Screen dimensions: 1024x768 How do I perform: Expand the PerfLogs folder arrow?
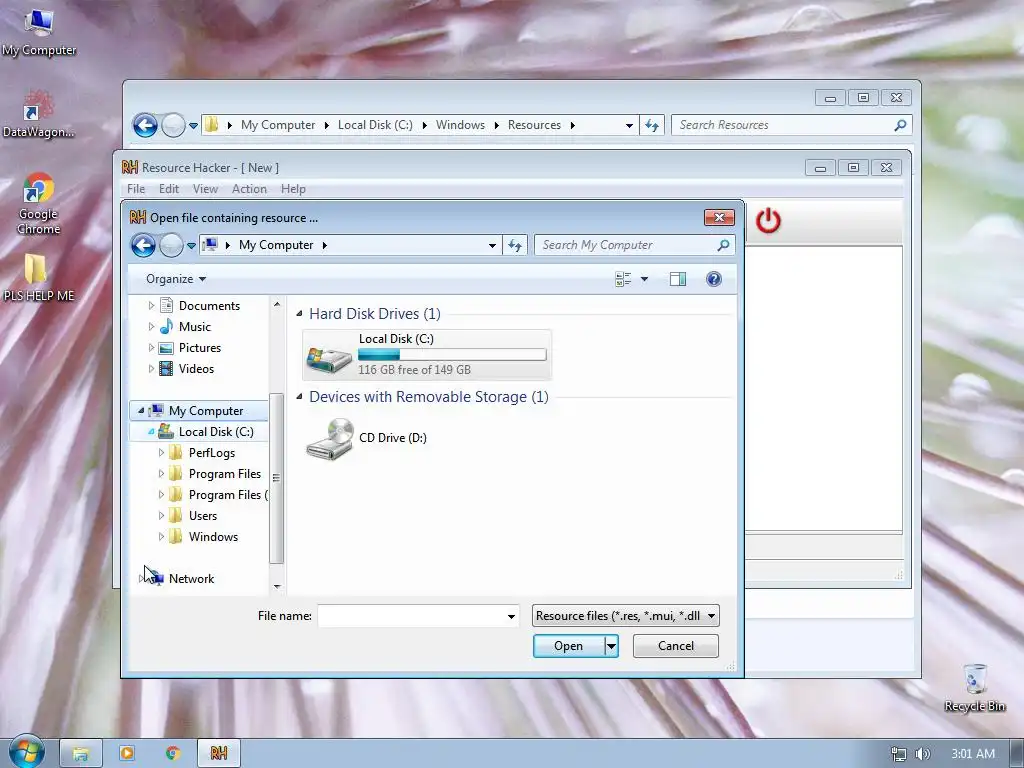pyautogui.click(x=161, y=453)
